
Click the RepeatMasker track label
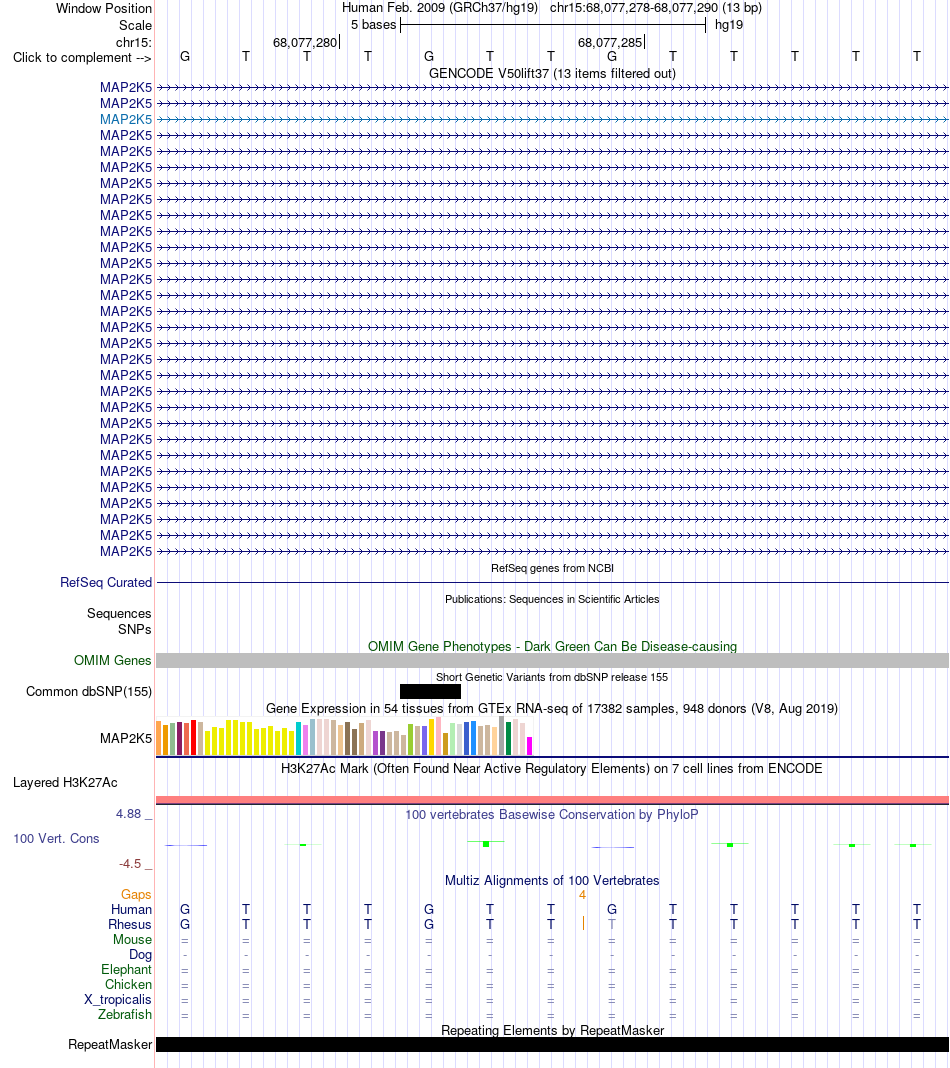110,1044
